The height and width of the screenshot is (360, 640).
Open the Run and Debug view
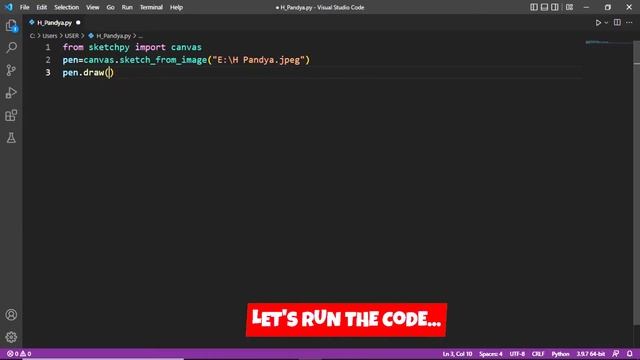pyautogui.click(x=11, y=93)
